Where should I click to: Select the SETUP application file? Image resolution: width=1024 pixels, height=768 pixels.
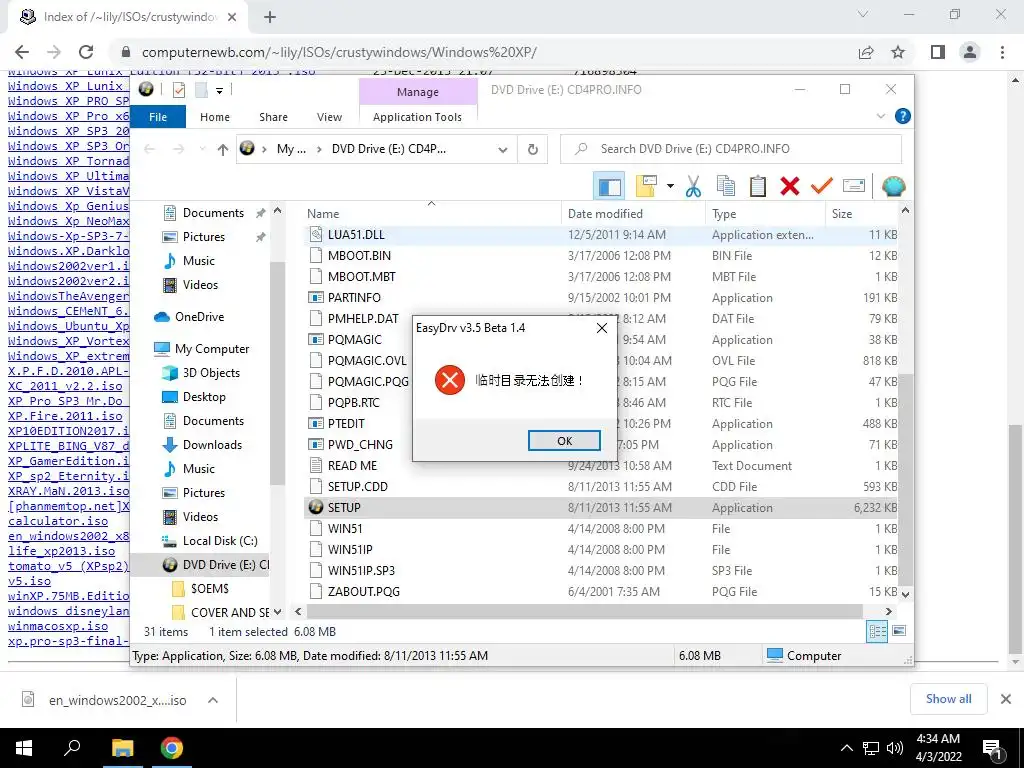click(600, 507)
